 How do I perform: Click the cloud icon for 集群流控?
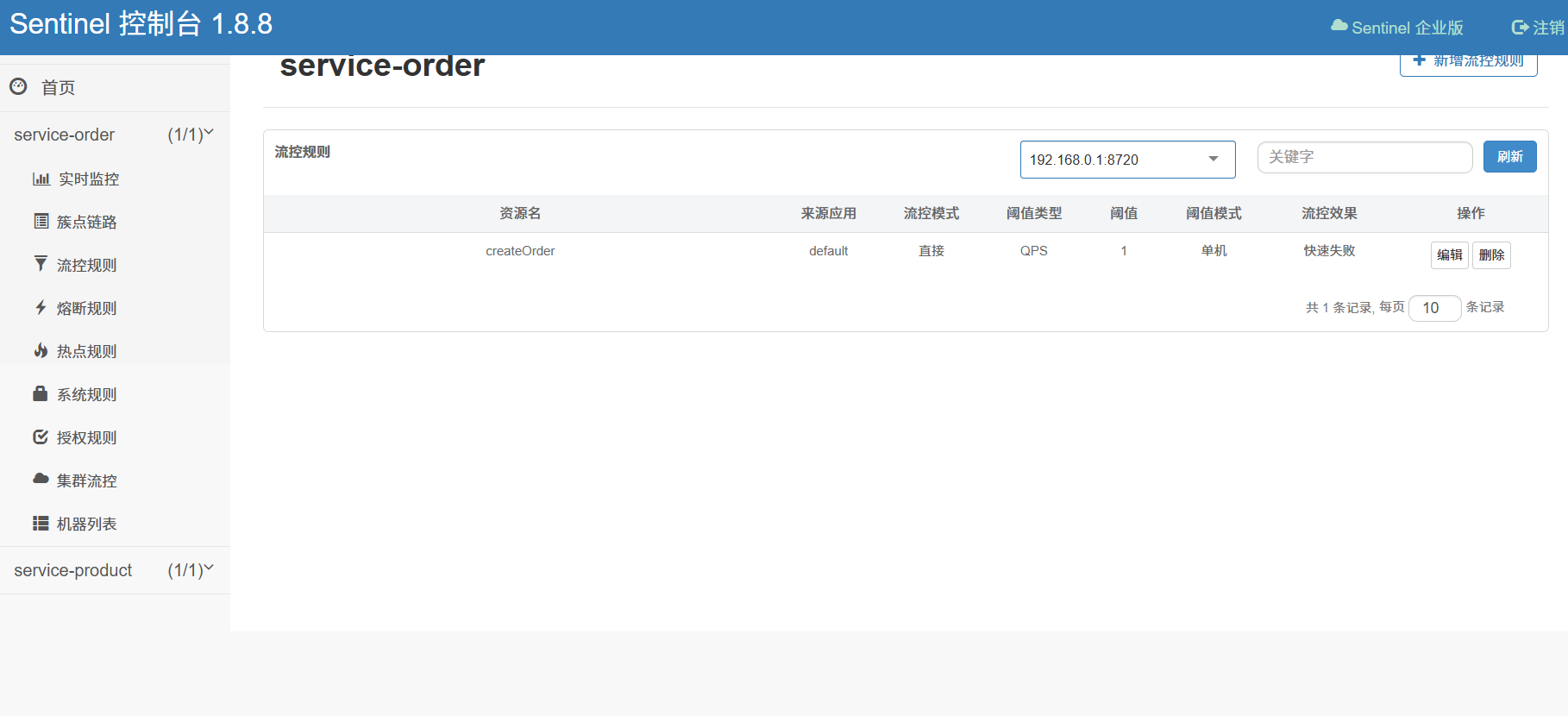click(41, 479)
